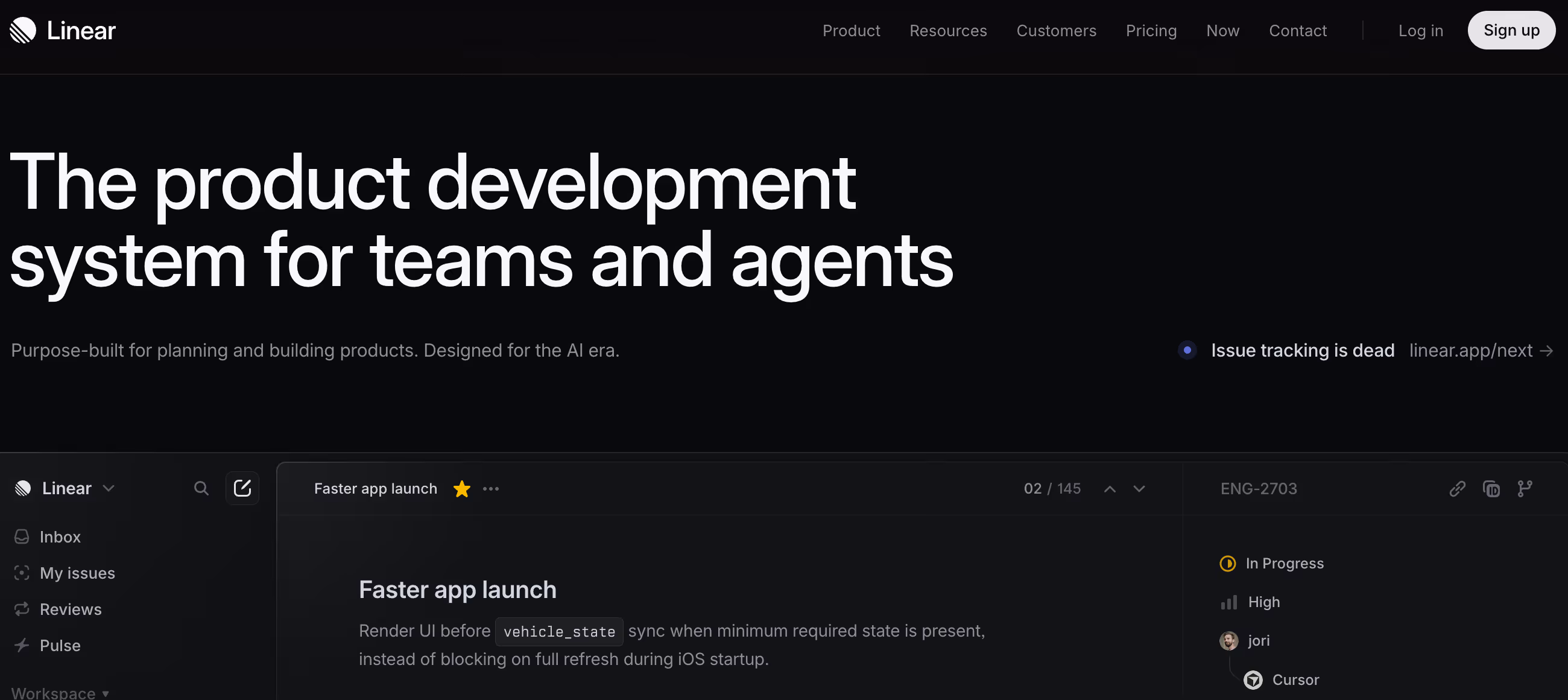Open the Now page
Viewport: 1568px width, 700px height.
coord(1222,30)
